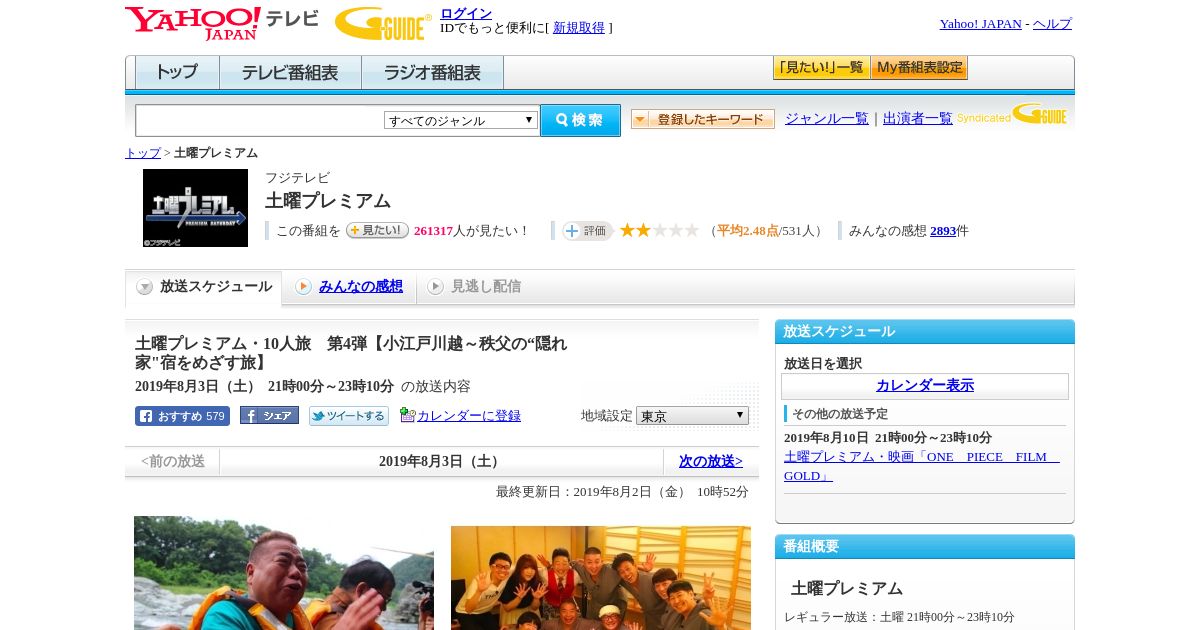The width and height of the screenshot is (1200, 630).
Task: Click the ジャンル一覧 link
Action: 827,118
